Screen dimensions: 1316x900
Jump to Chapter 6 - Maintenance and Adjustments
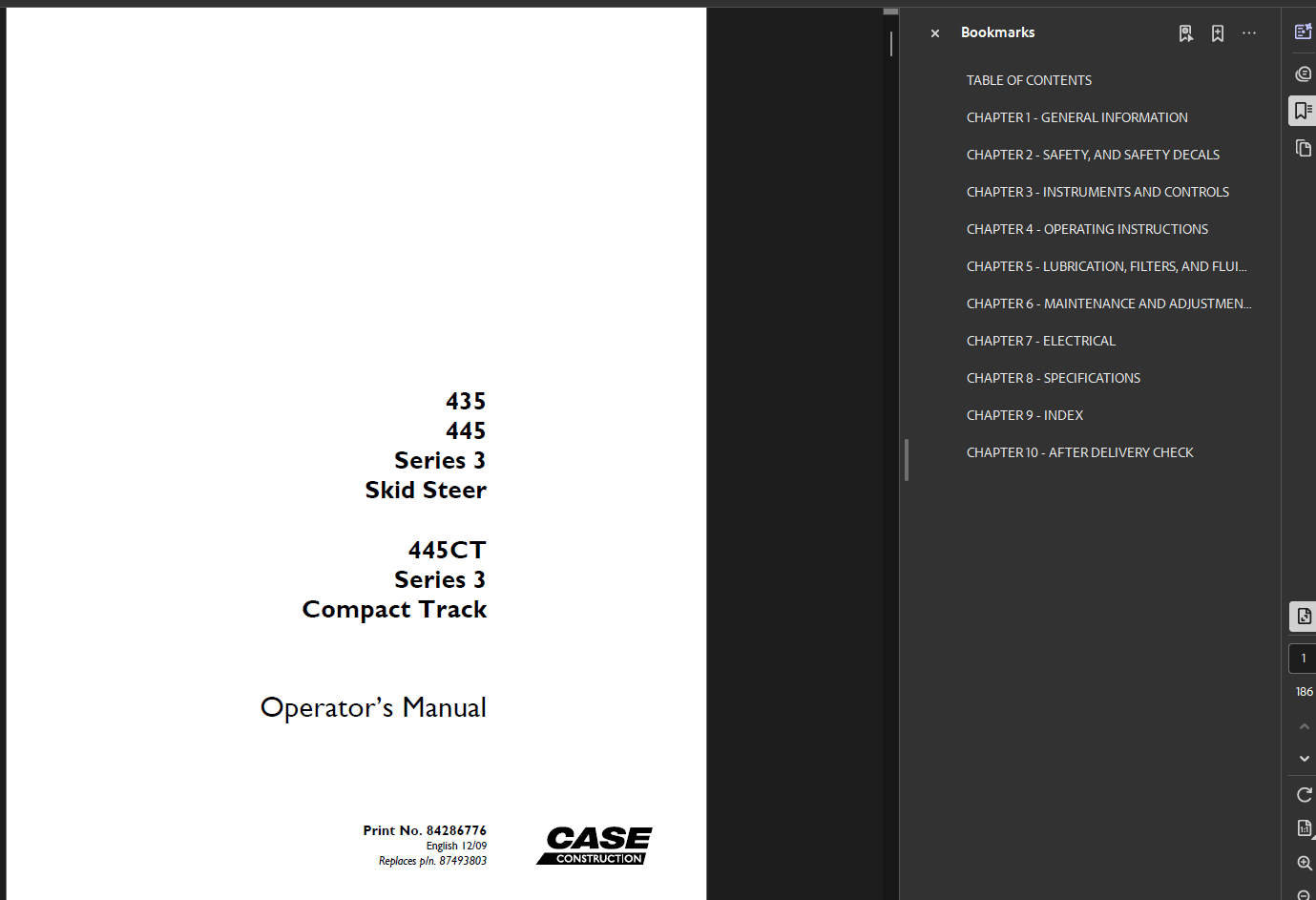tap(1109, 303)
